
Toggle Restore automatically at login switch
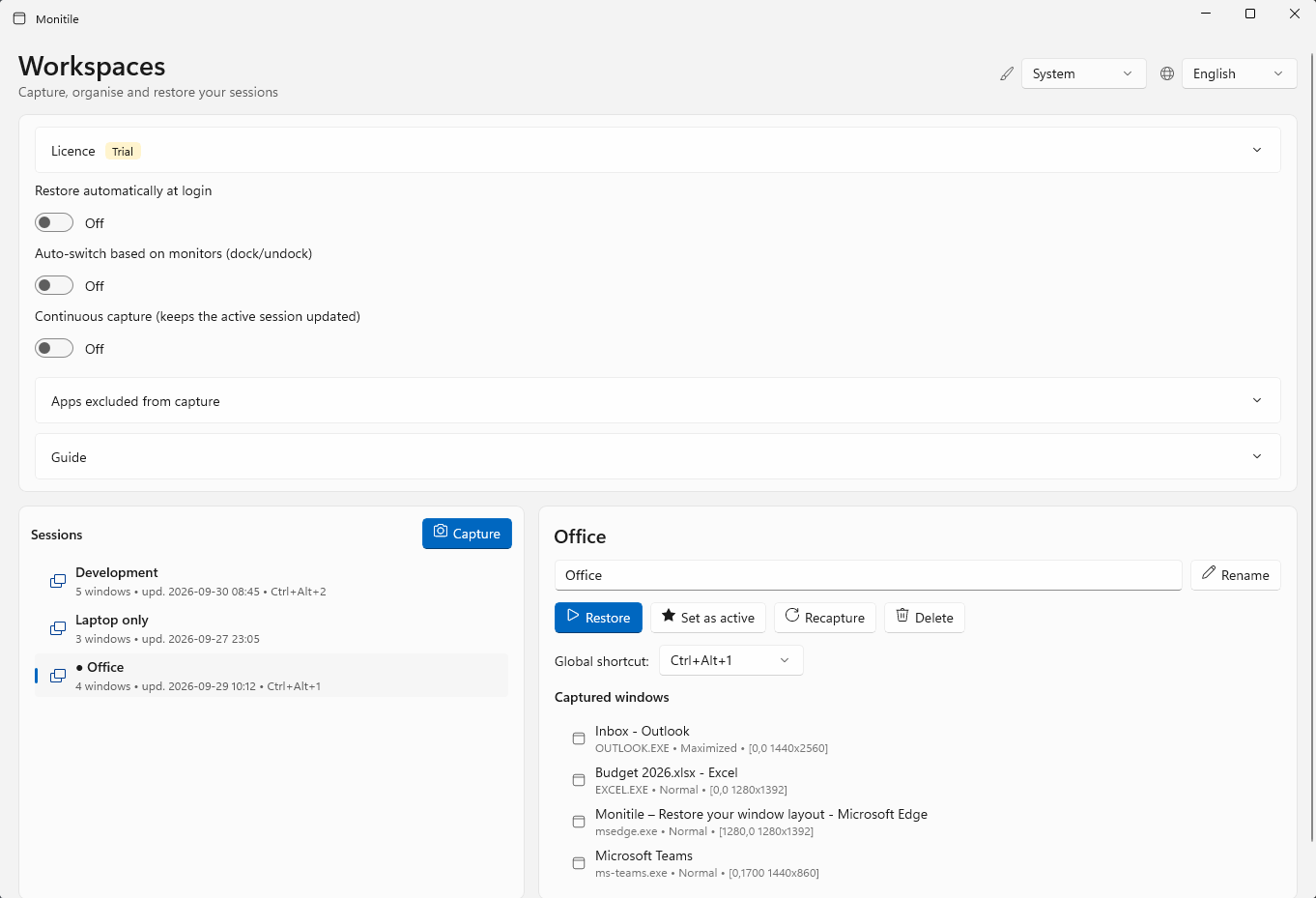tap(54, 222)
